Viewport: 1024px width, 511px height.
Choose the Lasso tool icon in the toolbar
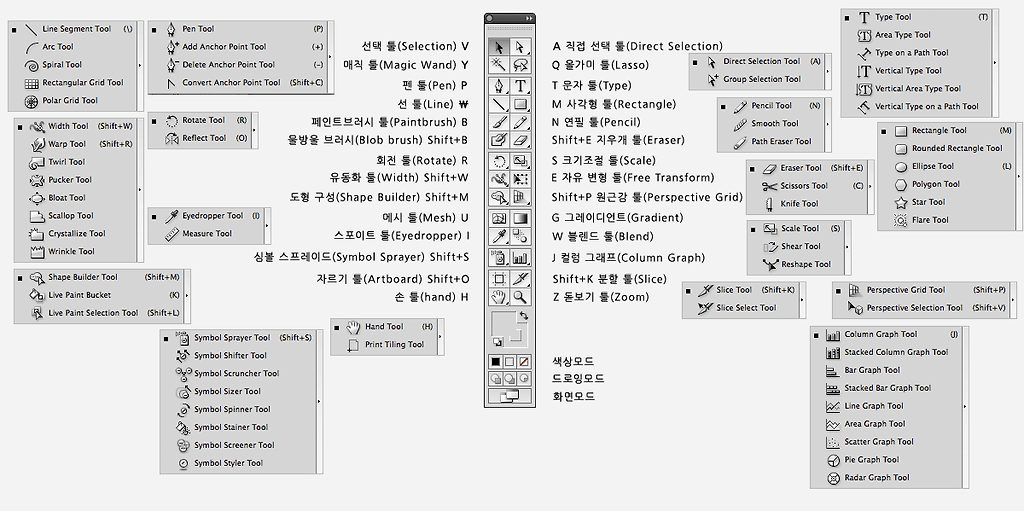520,64
